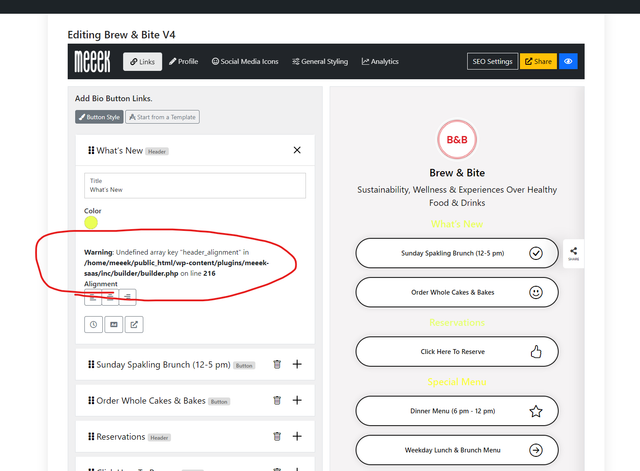
Task: Click arrow icon on Weekday Lunch button
Action: point(536,450)
